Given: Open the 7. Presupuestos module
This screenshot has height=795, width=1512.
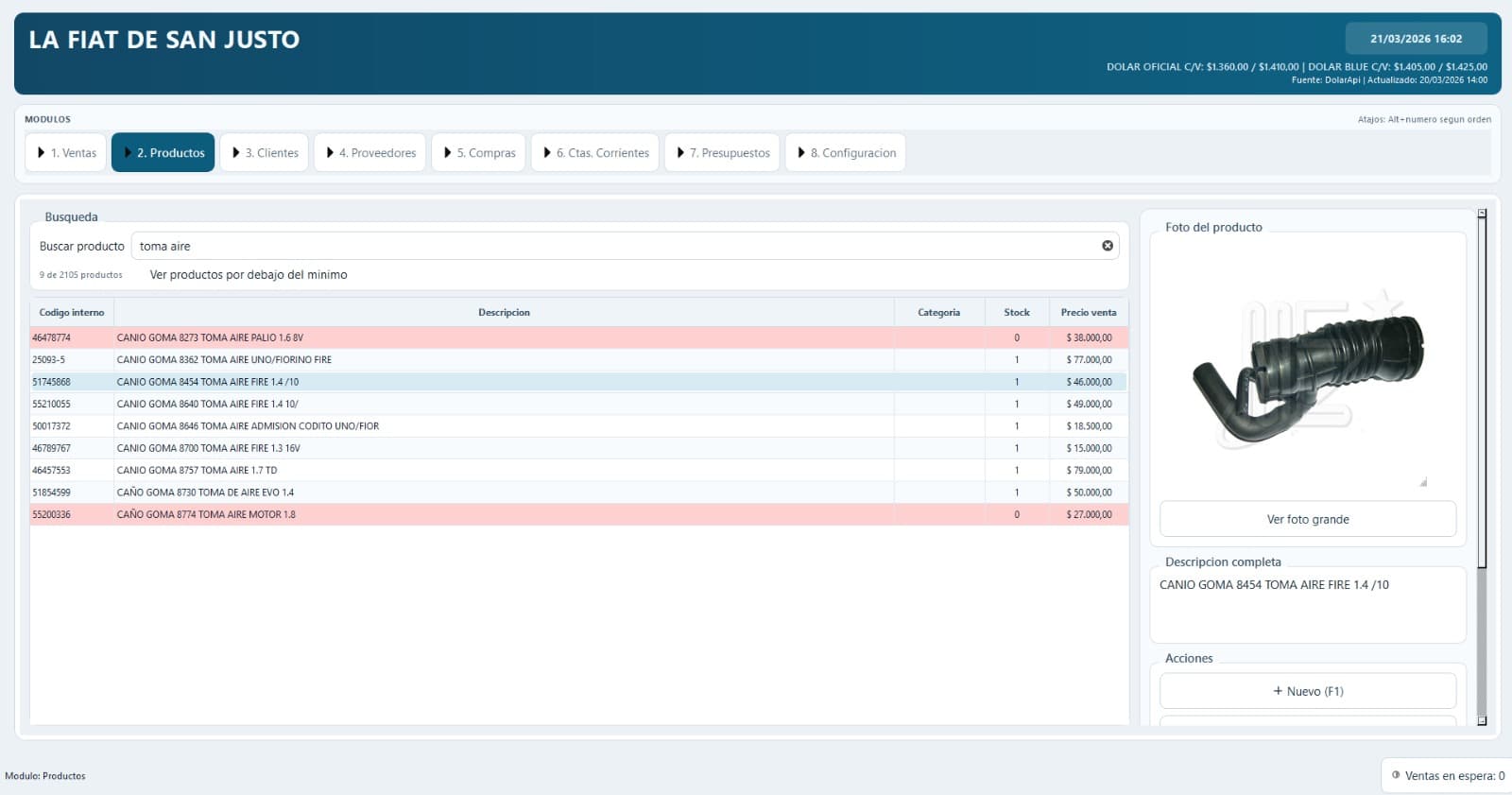Looking at the screenshot, I should (723, 152).
